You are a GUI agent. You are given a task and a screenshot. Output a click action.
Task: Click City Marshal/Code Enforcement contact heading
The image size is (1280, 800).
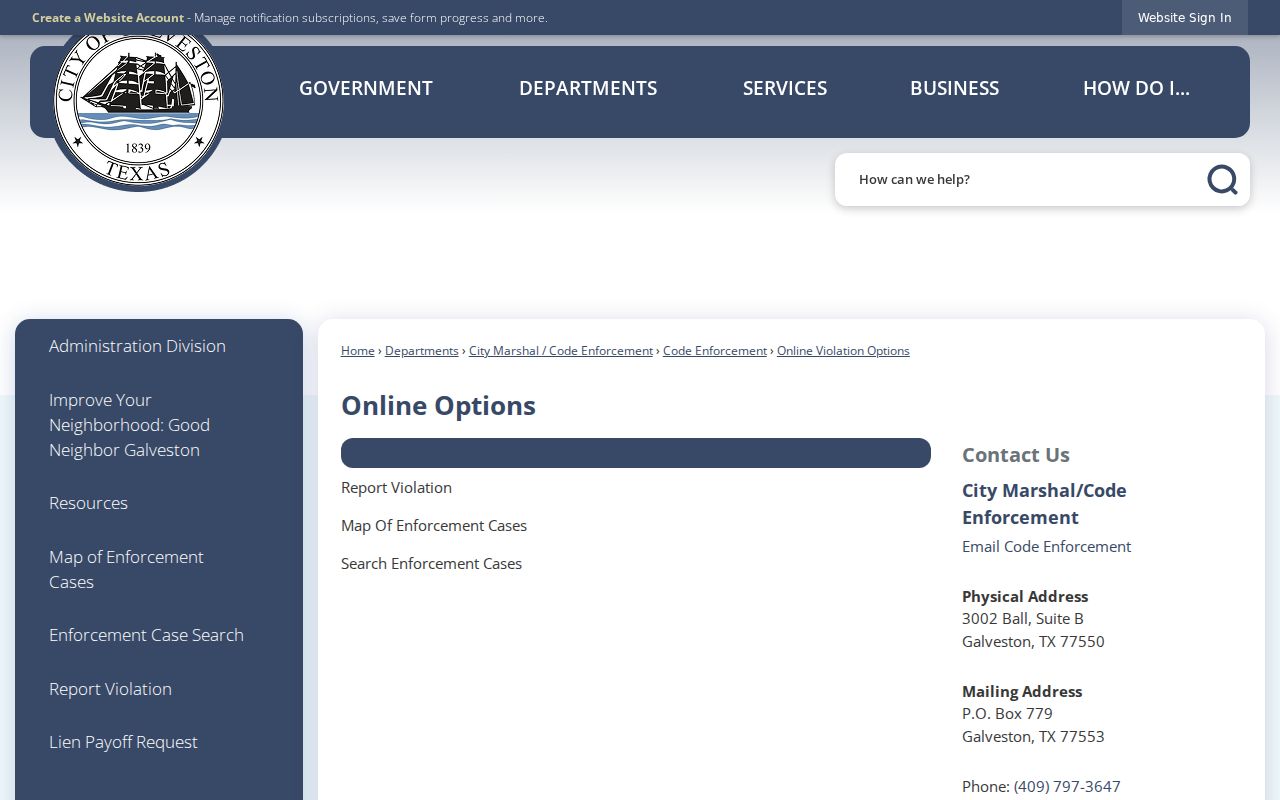click(x=1044, y=504)
